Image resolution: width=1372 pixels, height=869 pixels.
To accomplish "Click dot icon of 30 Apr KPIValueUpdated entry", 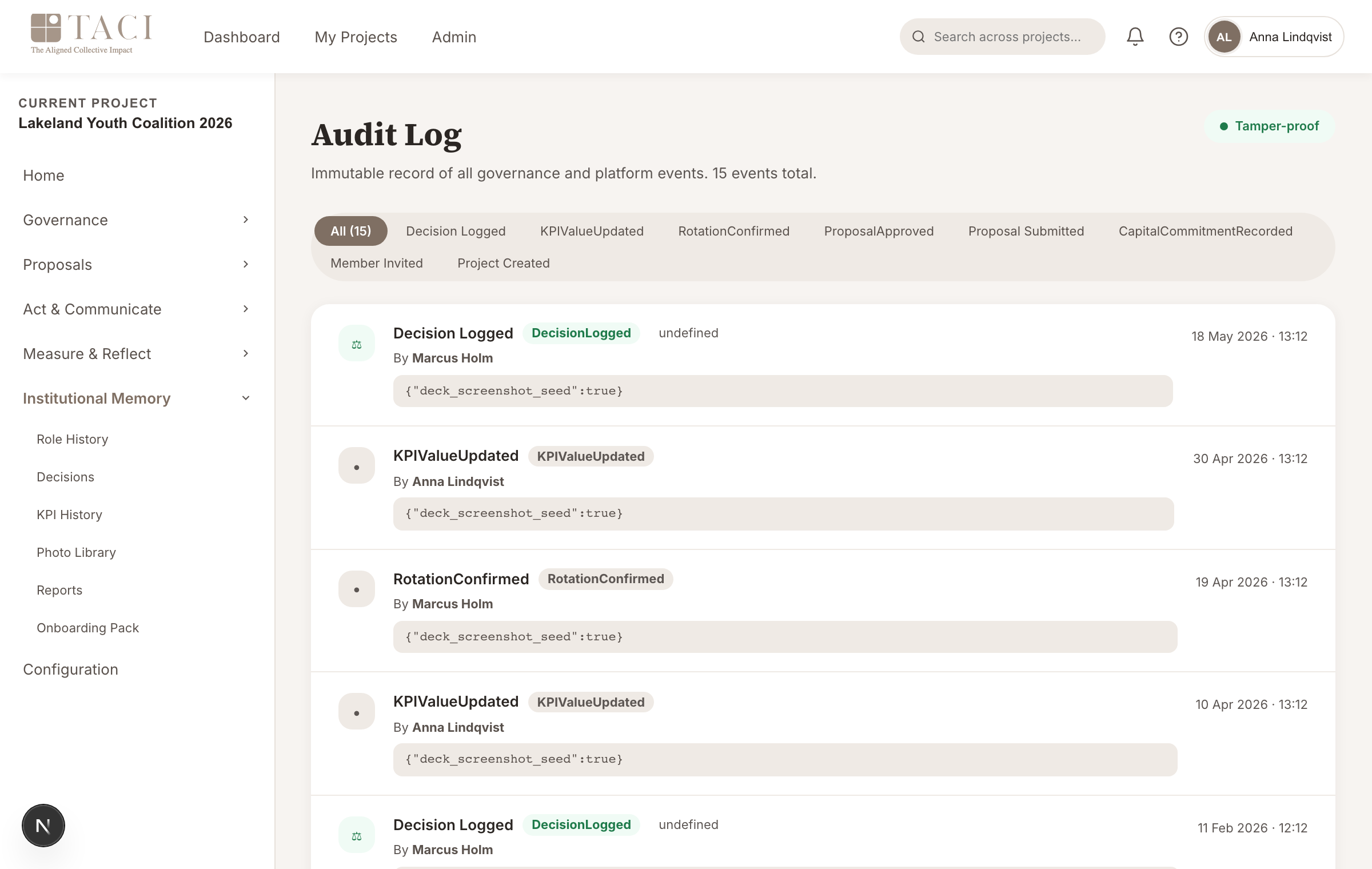I will pyautogui.click(x=357, y=467).
